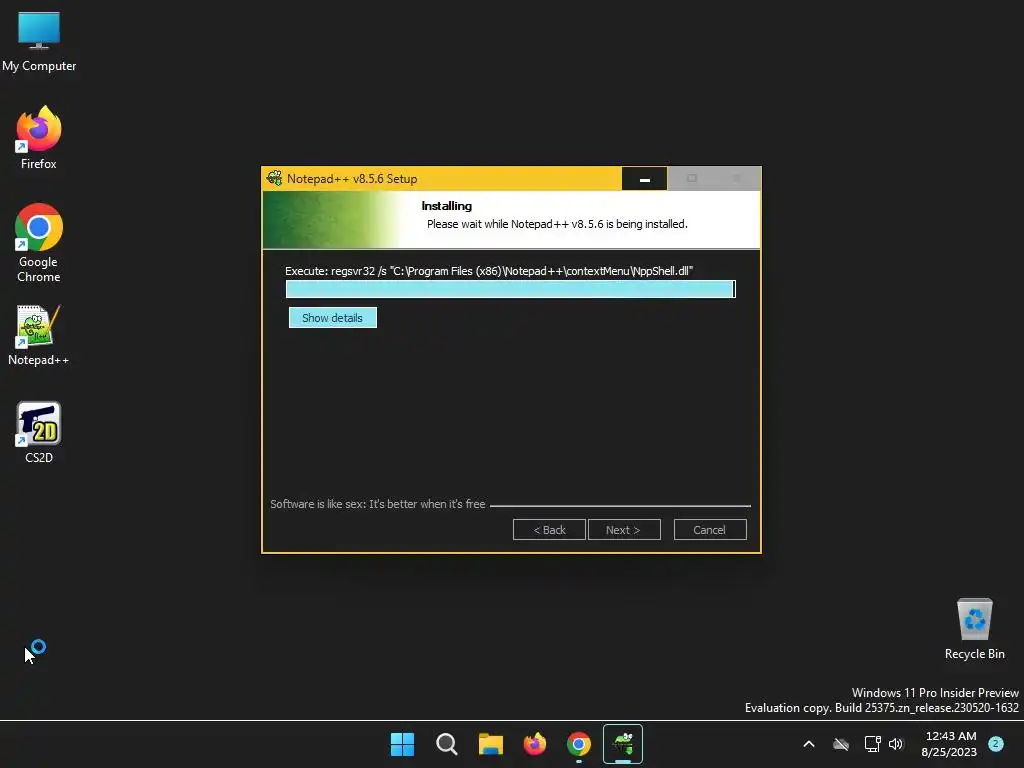Click the Notepad++ installer taskbar icon
The height and width of the screenshot is (768, 1024).
(623, 744)
